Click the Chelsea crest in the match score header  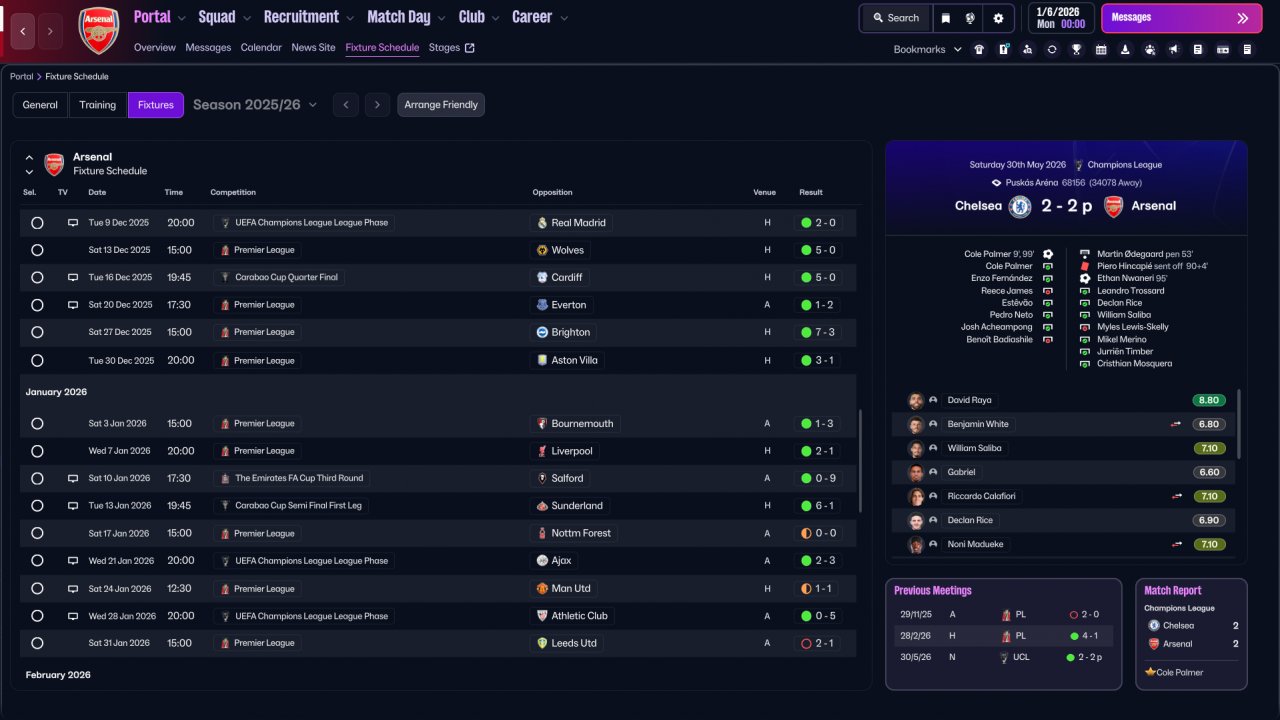(x=1020, y=206)
